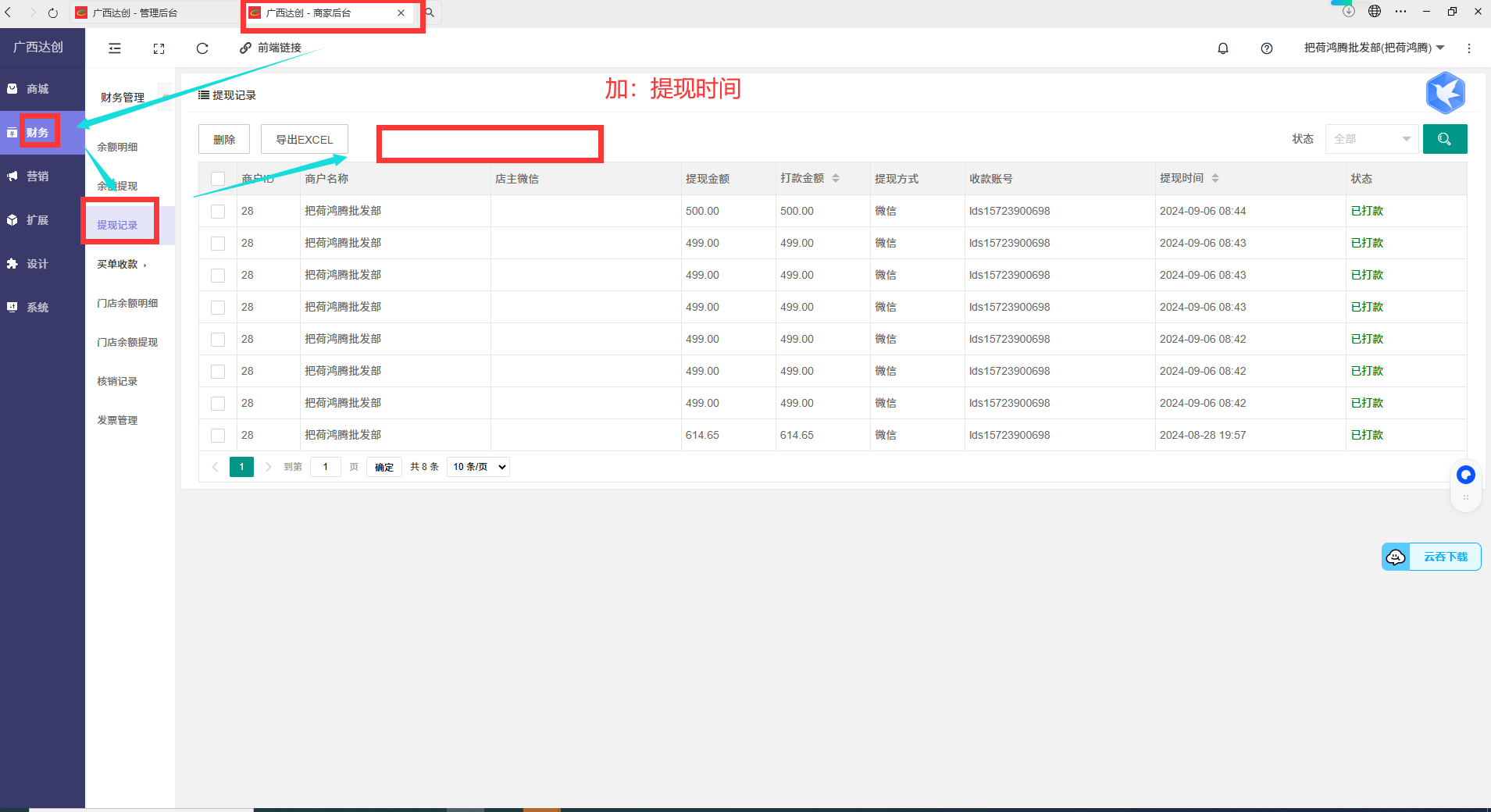Click the help question mark icon
1491x812 pixels.
coord(1266,48)
